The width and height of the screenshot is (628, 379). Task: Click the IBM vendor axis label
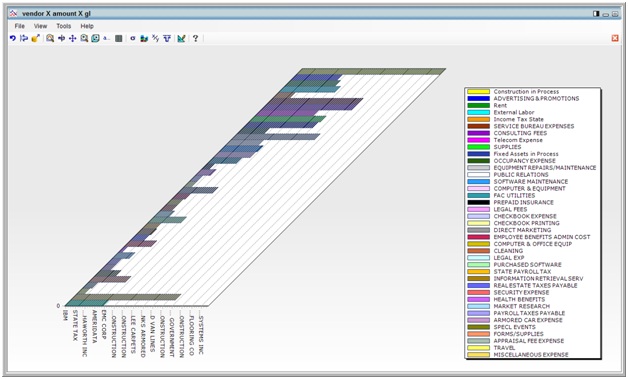[x=65, y=315]
